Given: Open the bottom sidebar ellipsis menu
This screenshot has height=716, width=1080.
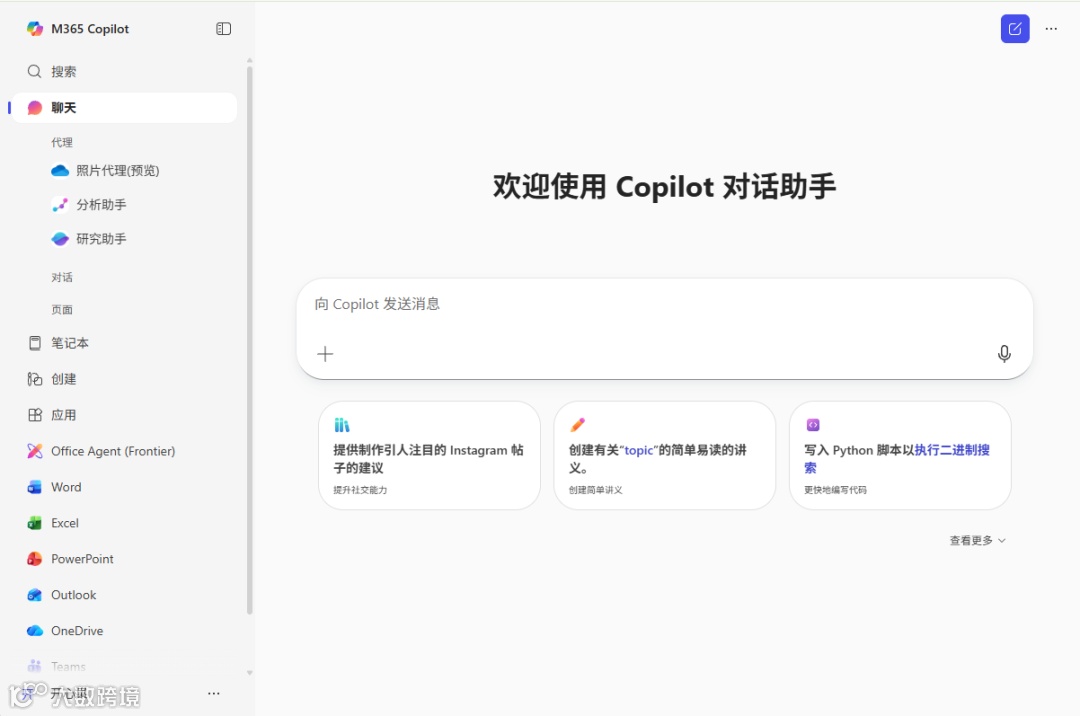Looking at the screenshot, I should pyautogui.click(x=214, y=693).
